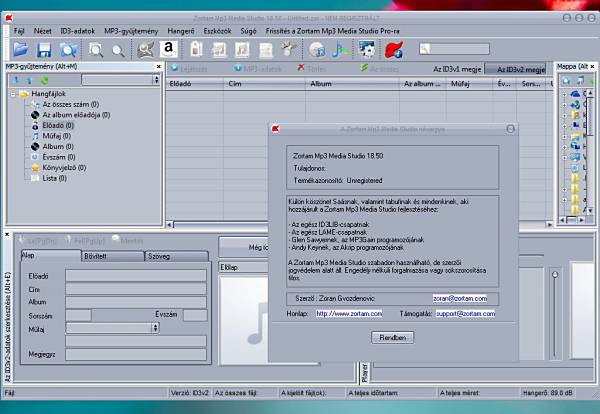Click the support@zortam.com email link
The height and width of the screenshot is (414, 600).
(466, 314)
